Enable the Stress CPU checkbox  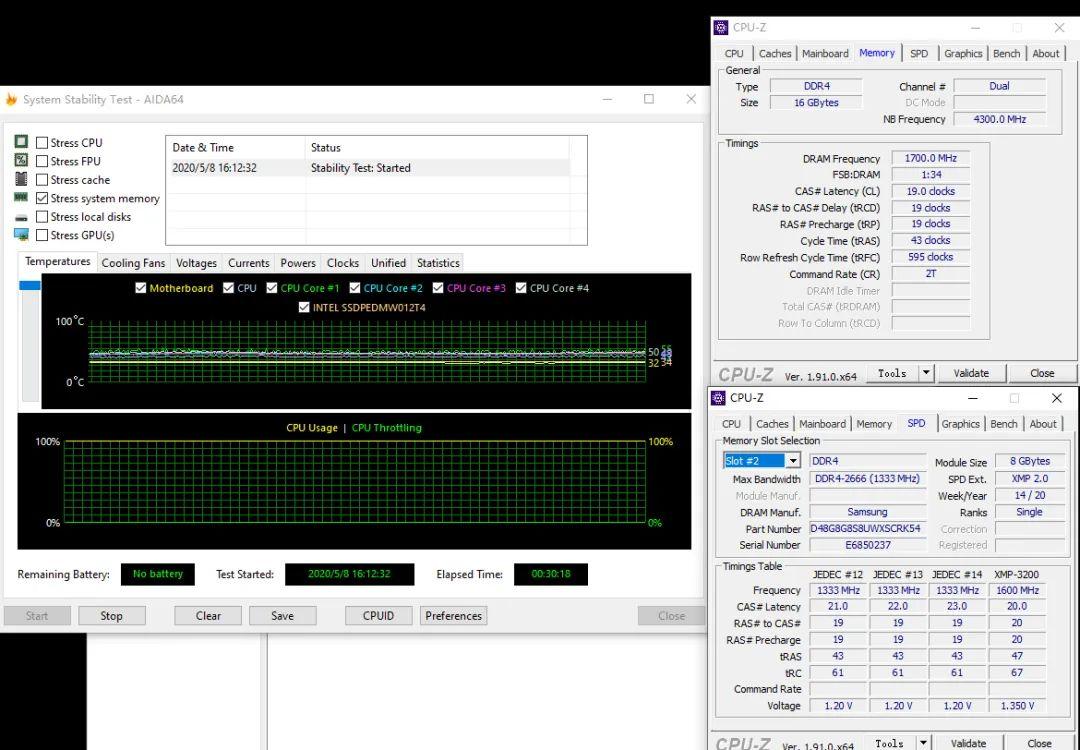(42, 143)
